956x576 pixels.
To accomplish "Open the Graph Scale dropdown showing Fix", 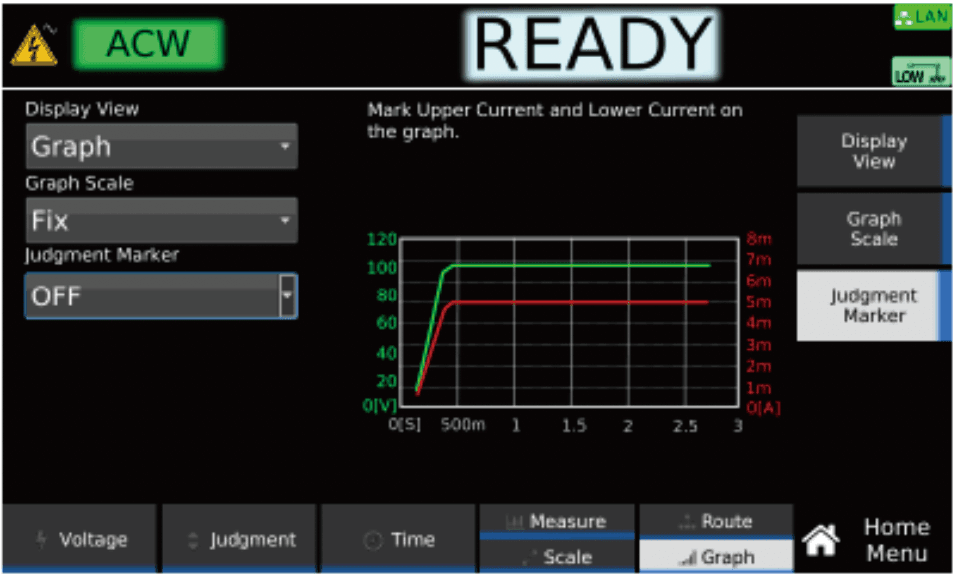I will coord(161,220).
